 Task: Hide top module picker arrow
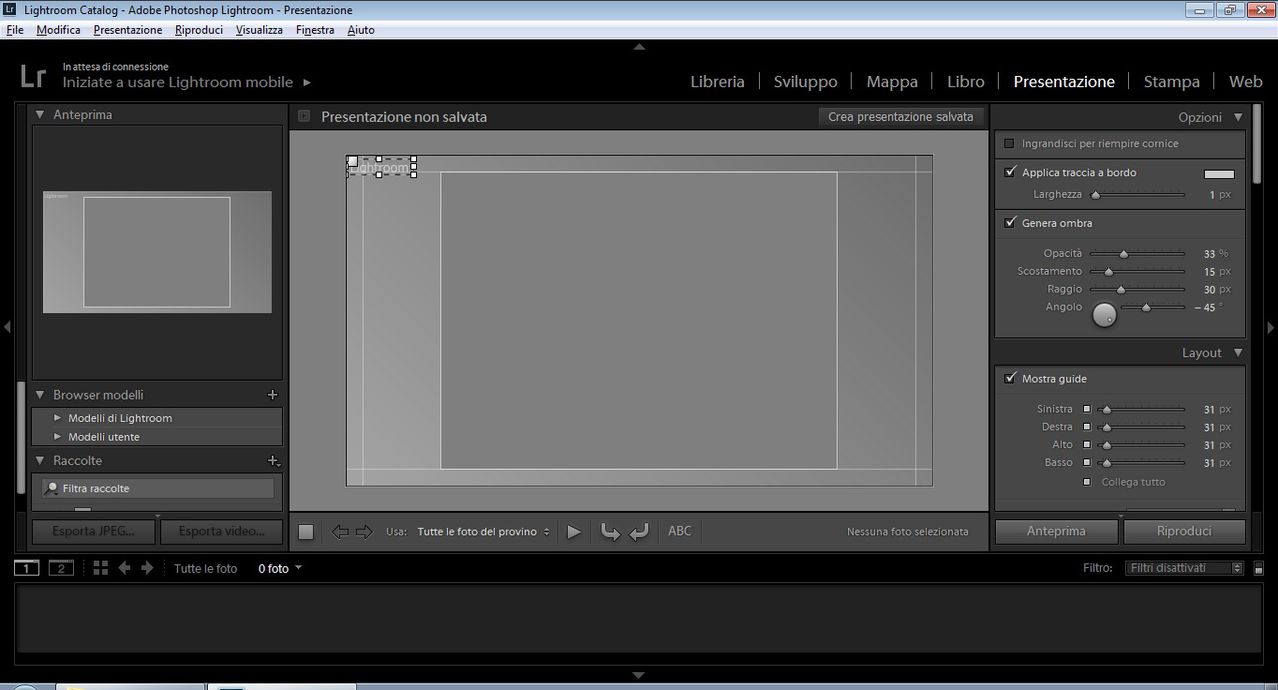639,46
